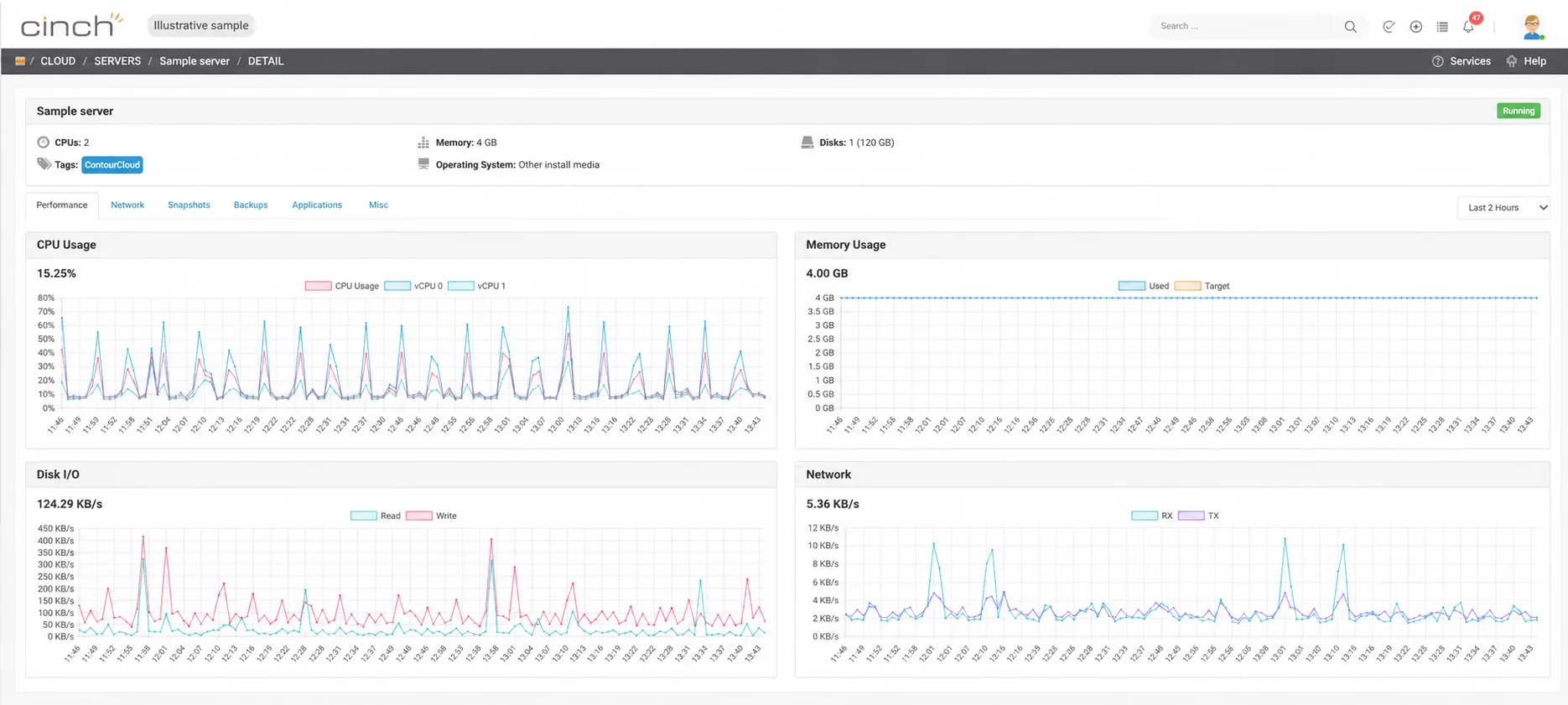1568x705 pixels.
Task: Click the Help lifebuoy icon
Action: pos(1512,61)
